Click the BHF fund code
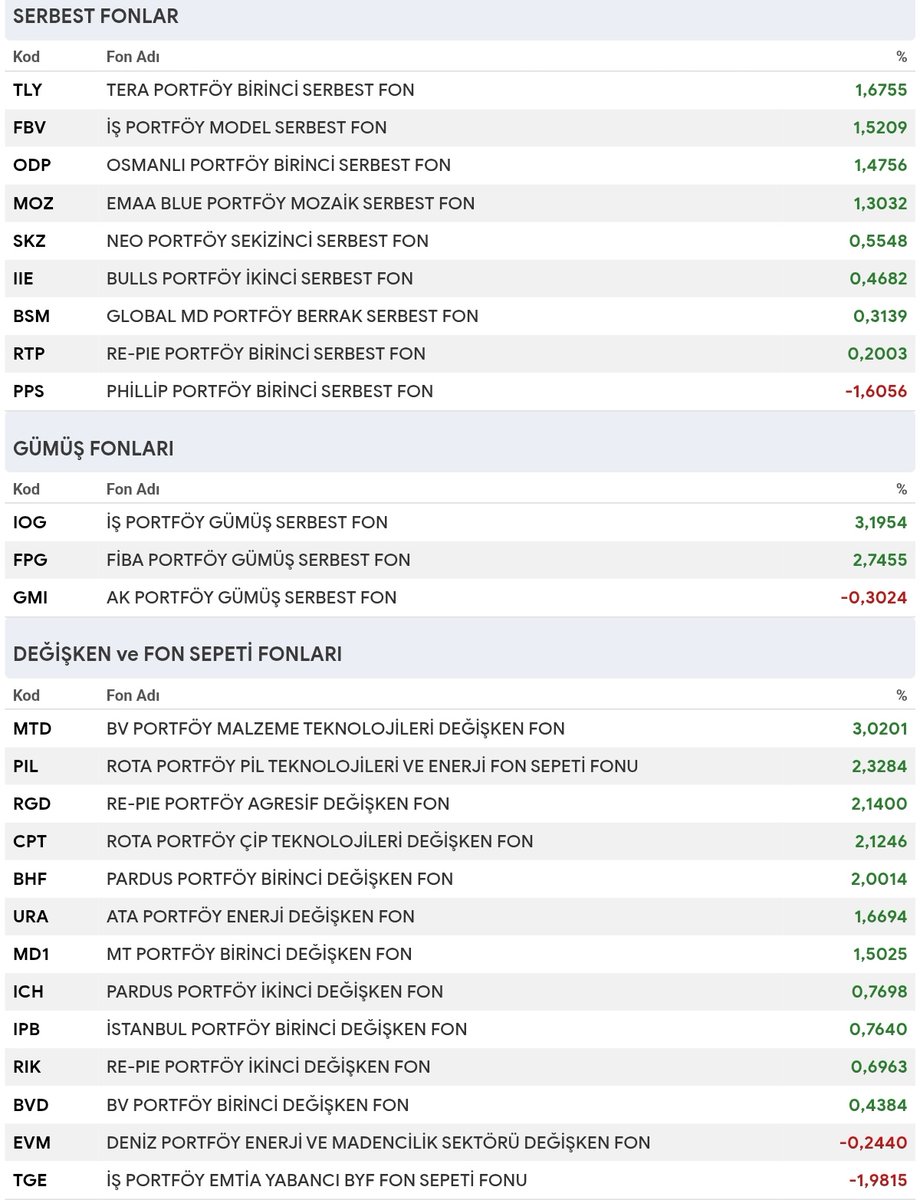Viewport: 920px width, 1200px height. coord(30,880)
